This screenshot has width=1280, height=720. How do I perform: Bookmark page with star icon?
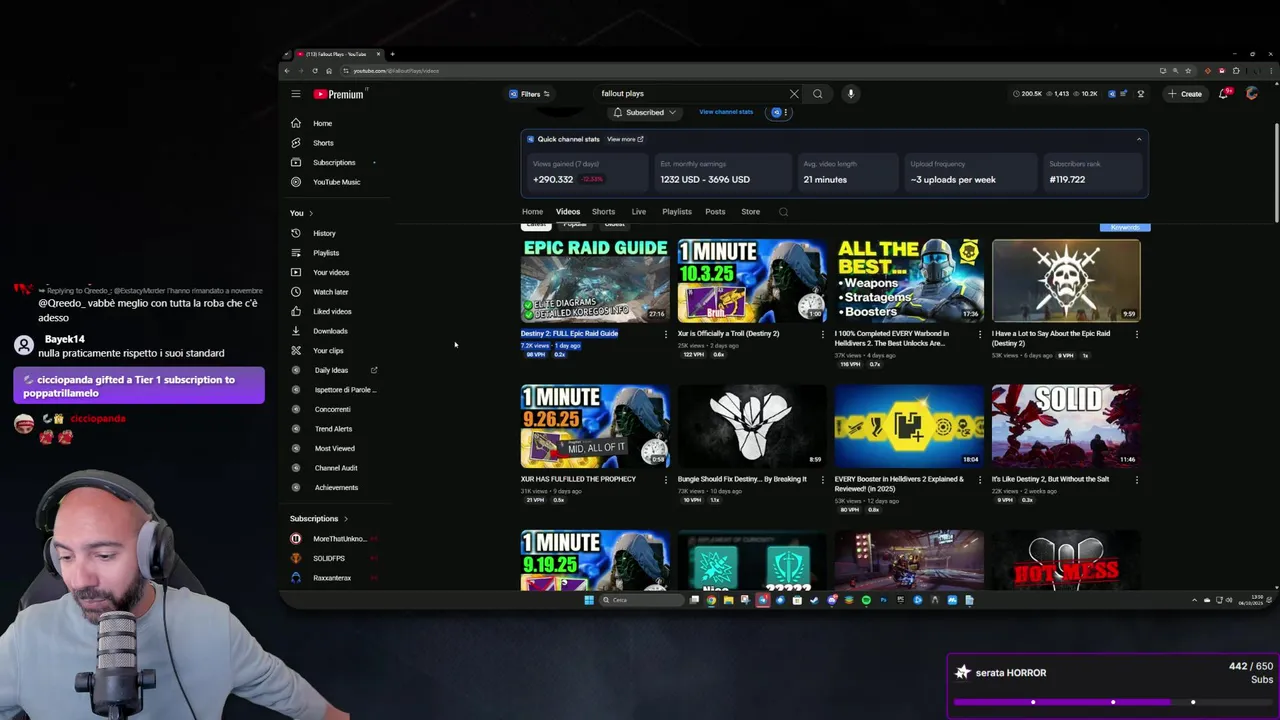click(x=1188, y=71)
